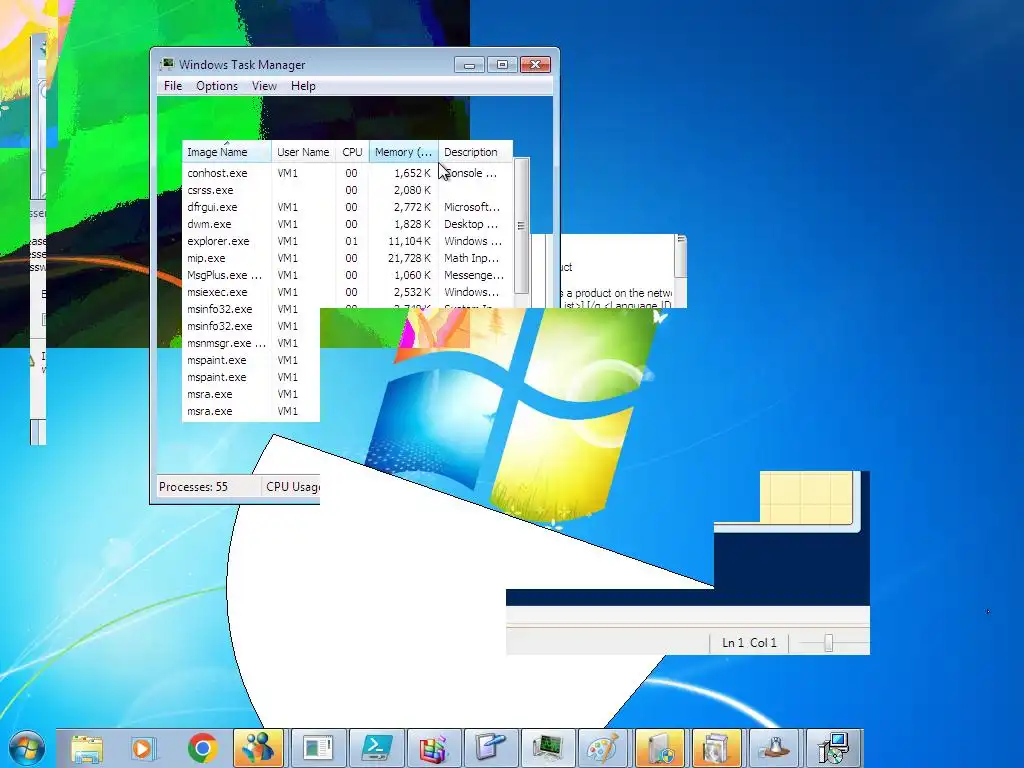
Task: Open the Help menu in Task Manager
Action: (303, 86)
